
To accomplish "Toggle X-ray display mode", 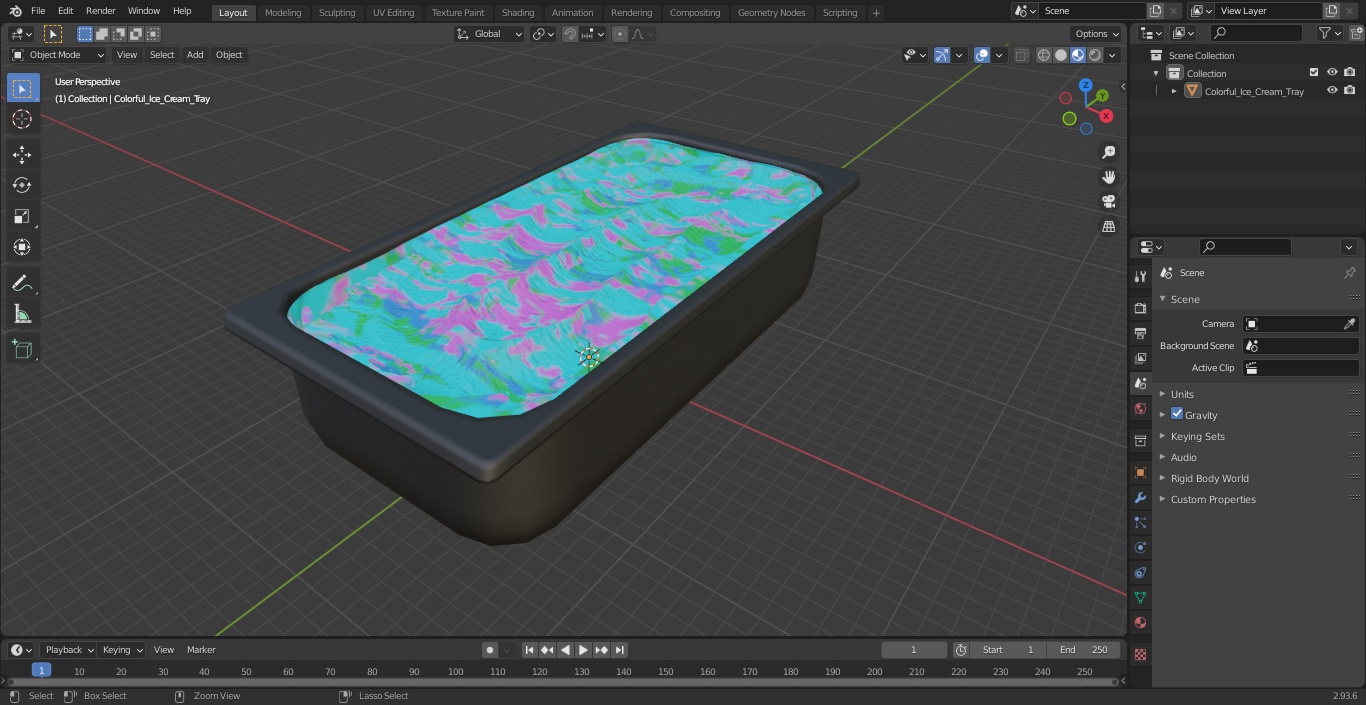I will pos(1021,55).
